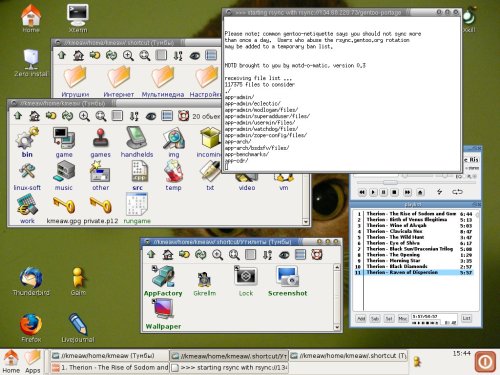
Task: Click the Add button in playlist
Action: click(x=361, y=319)
